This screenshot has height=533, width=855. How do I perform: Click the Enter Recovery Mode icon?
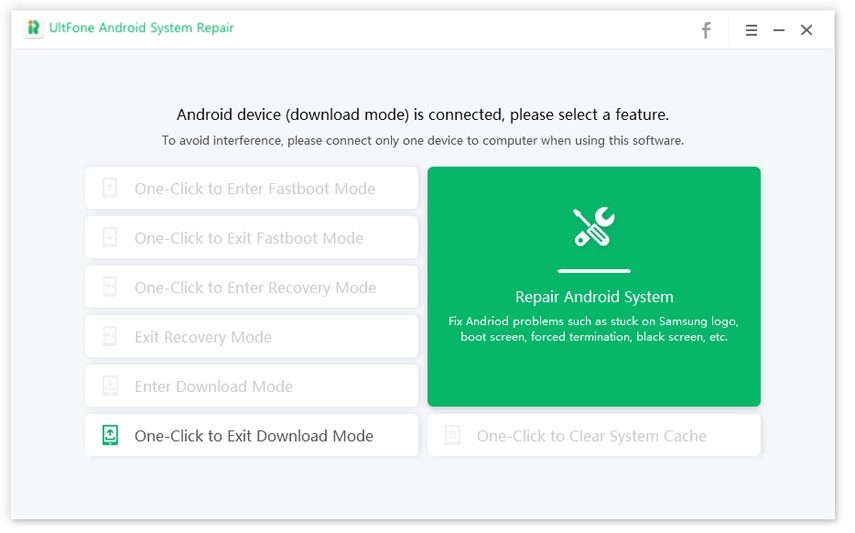[x=110, y=287]
